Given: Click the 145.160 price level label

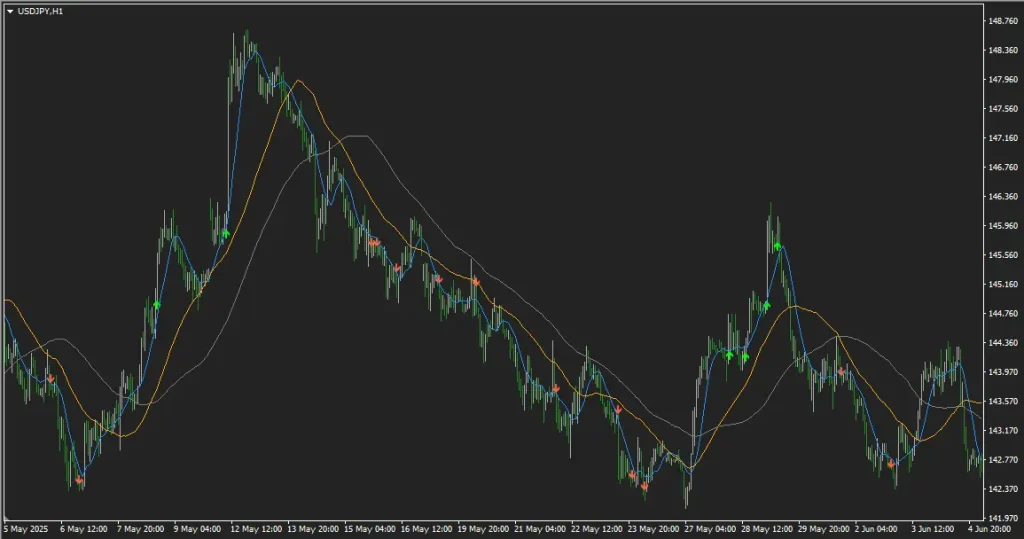Looking at the screenshot, I should point(1003,285).
